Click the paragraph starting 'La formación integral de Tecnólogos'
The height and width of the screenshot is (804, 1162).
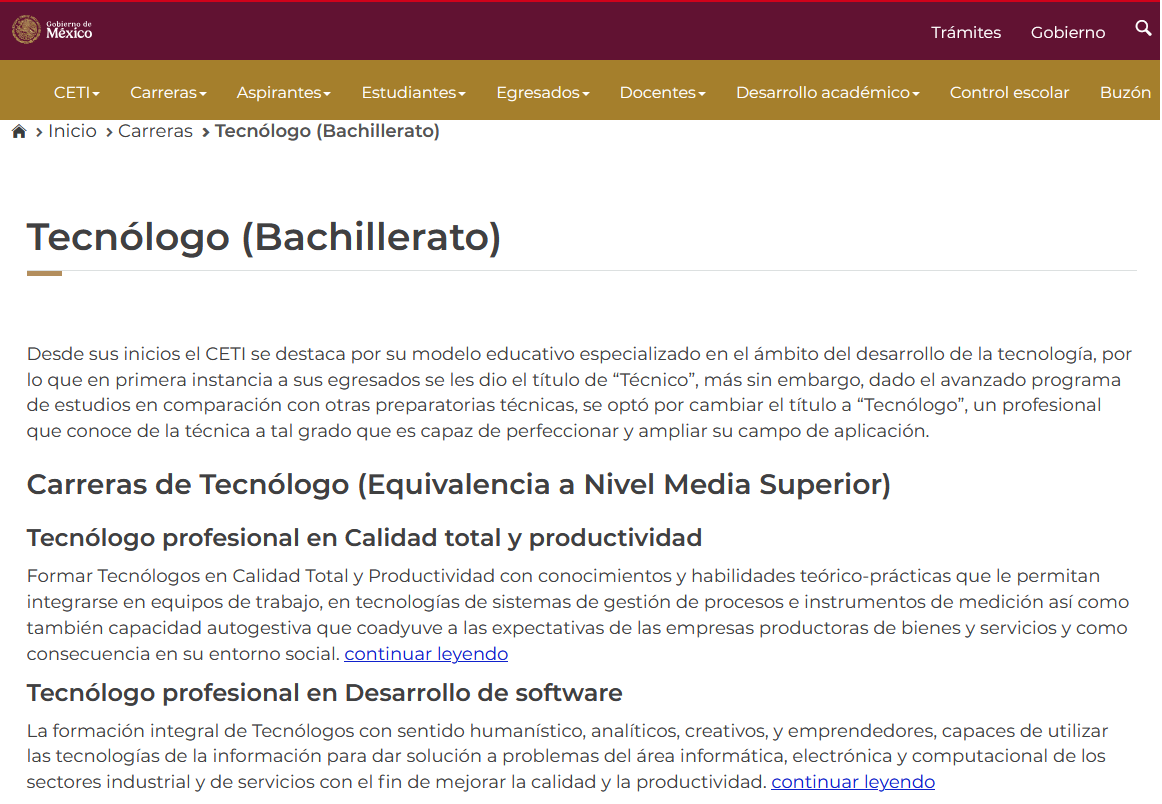pyautogui.click(x=568, y=756)
